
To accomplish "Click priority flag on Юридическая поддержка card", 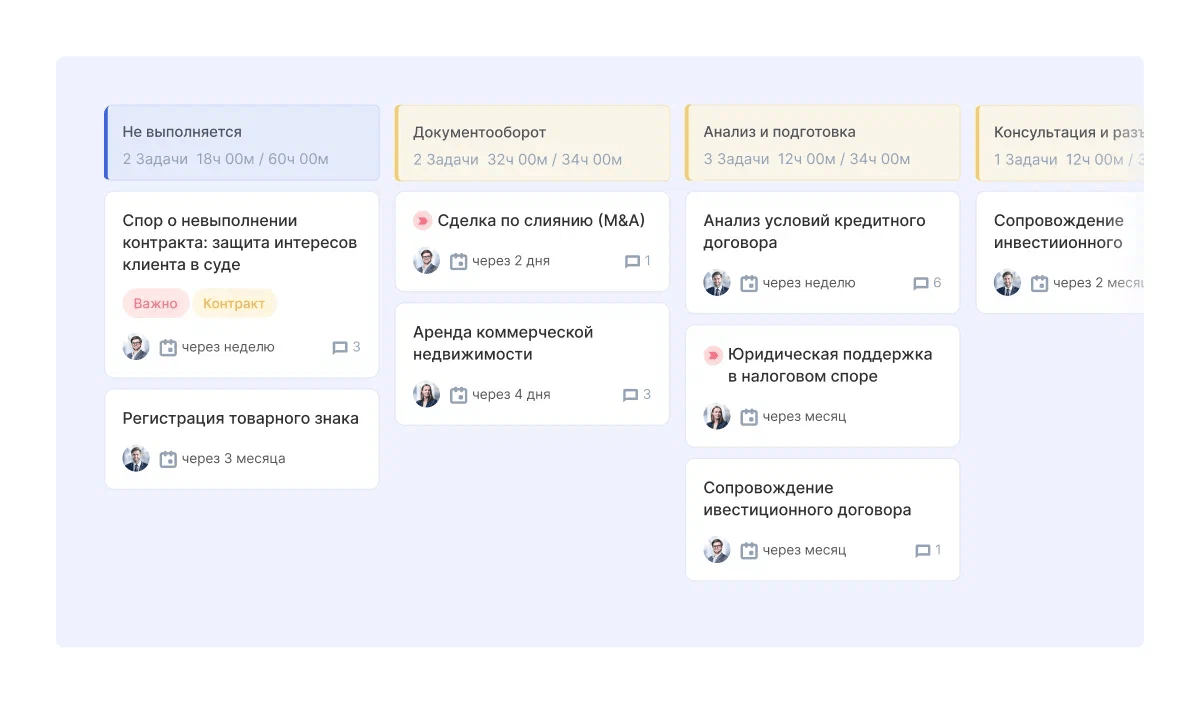I will 713,355.
